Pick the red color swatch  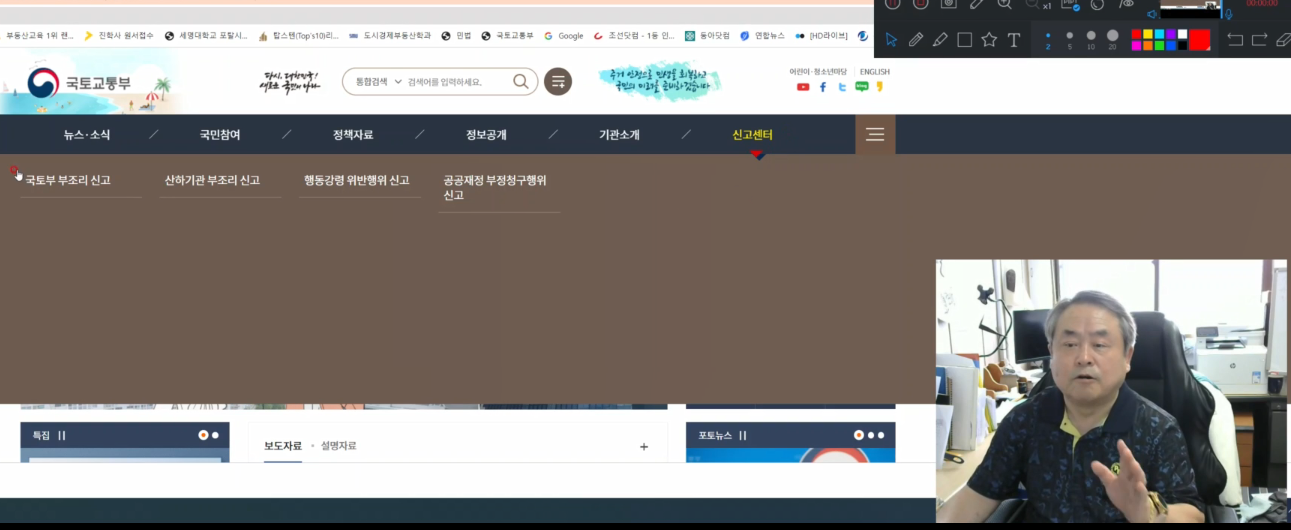coord(1136,34)
